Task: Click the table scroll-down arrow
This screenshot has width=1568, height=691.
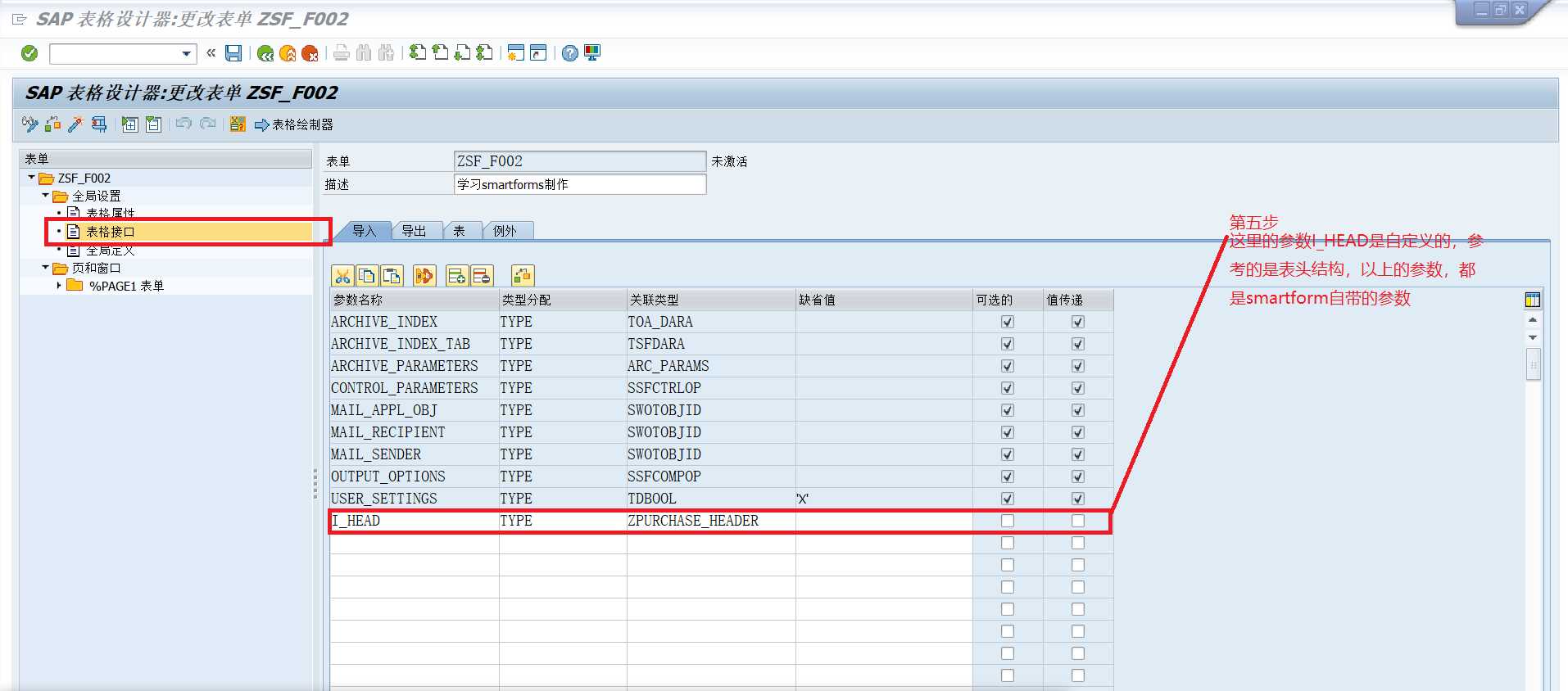Action: (1533, 337)
